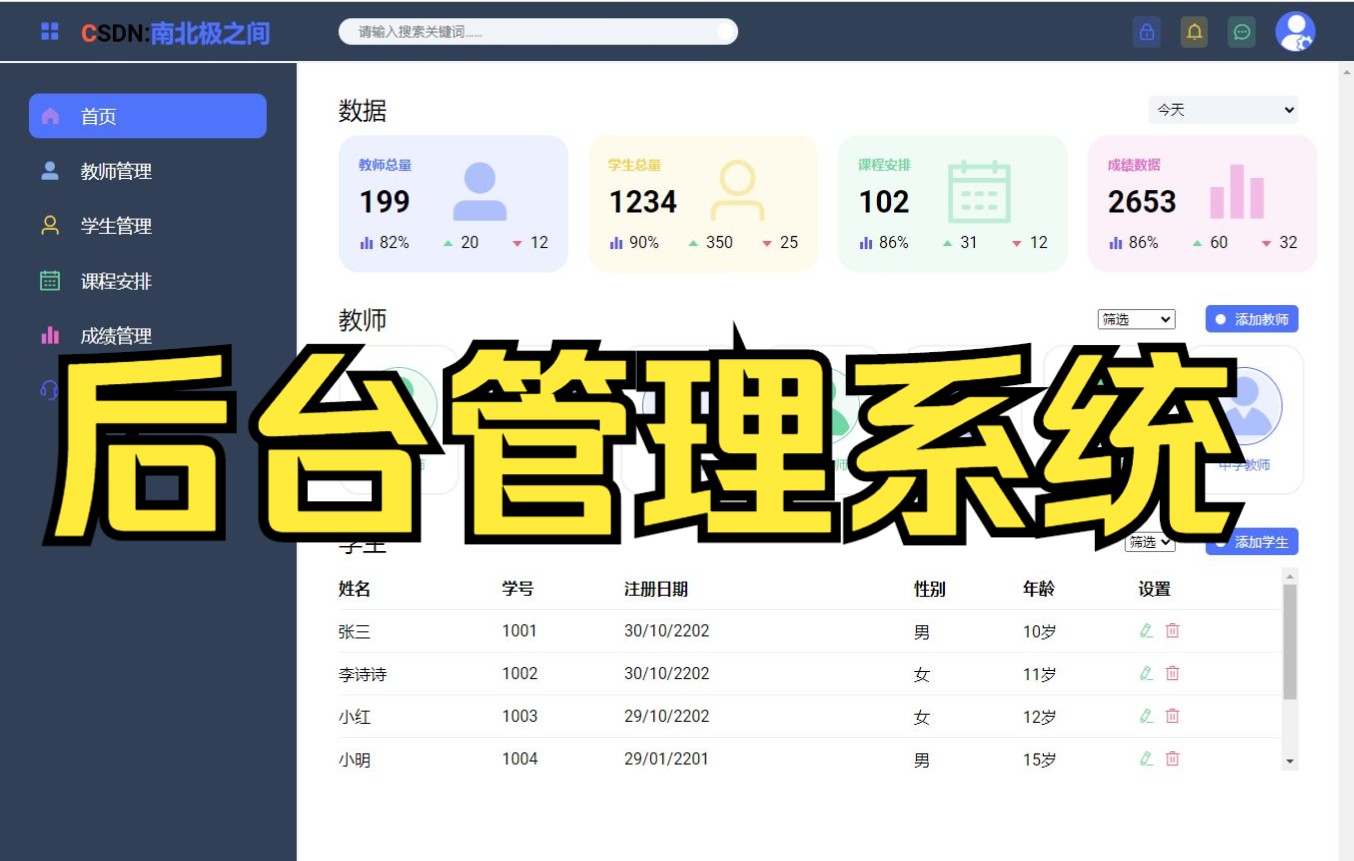Click the edit icon in 李诗诗 row

[x=1146, y=674]
